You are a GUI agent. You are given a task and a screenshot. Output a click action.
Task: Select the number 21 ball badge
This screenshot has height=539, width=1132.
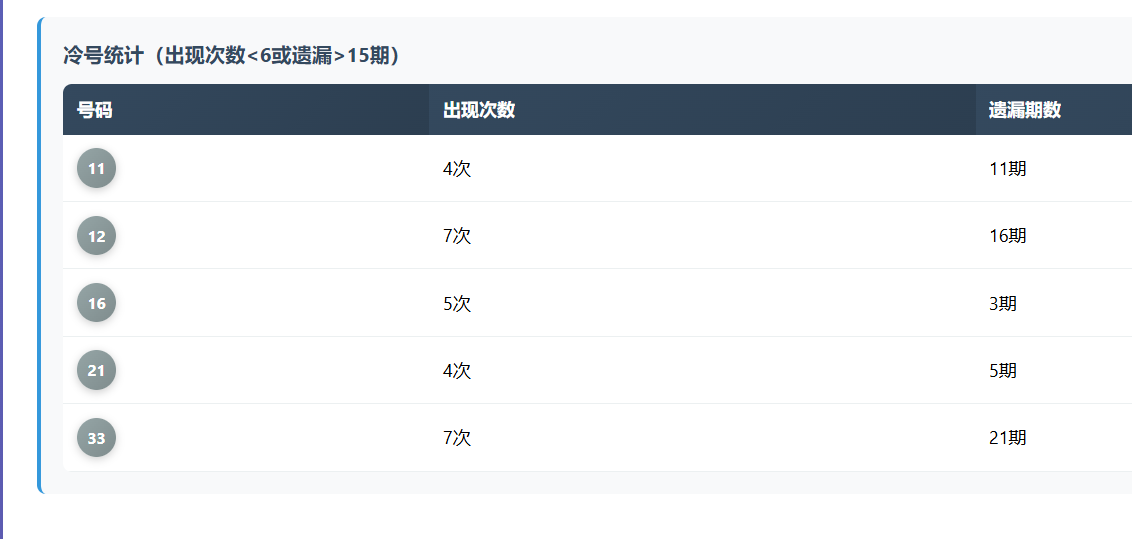pos(96,370)
